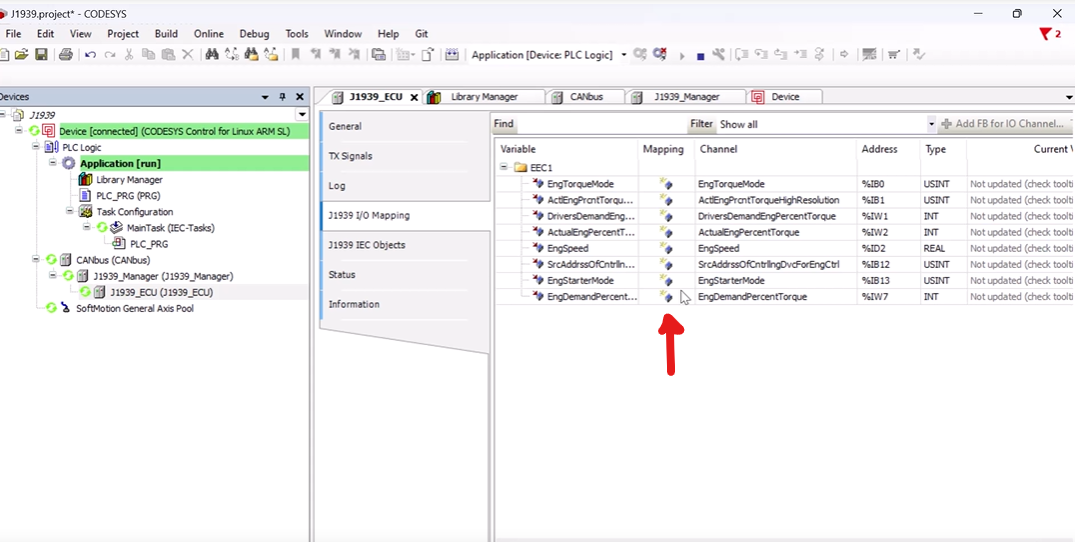
Task: Click the Delete X icon in the toolbar
Action: 187,55
